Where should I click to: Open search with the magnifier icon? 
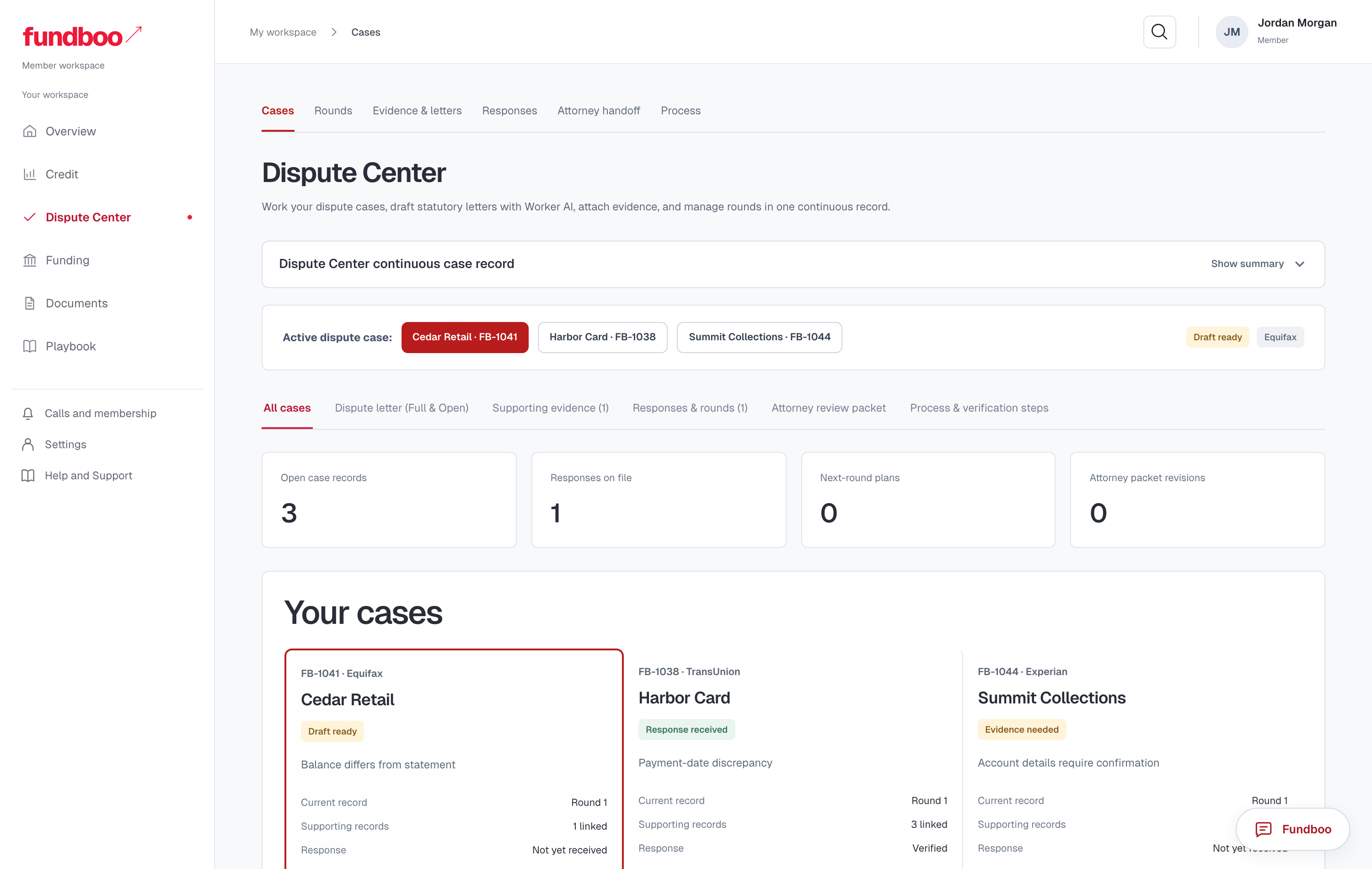1159,32
